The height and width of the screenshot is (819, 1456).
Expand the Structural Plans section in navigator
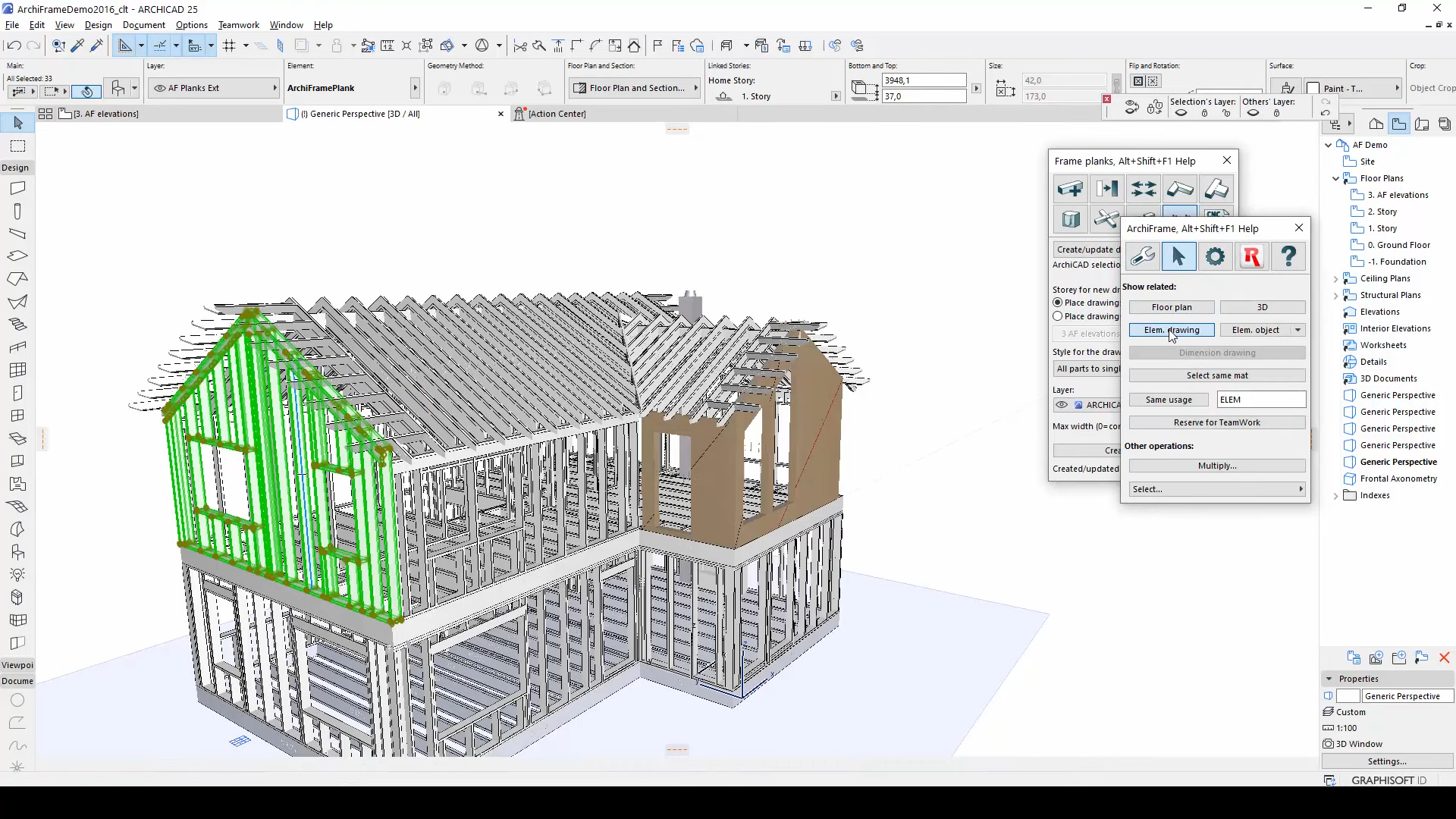tap(1336, 295)
